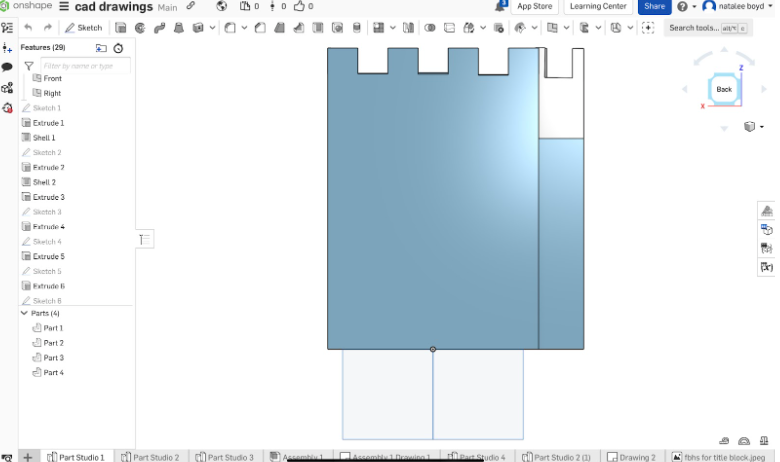780x462 pixels.
Task: Select the Revolve tool icon
Action: tap(140, 28)
